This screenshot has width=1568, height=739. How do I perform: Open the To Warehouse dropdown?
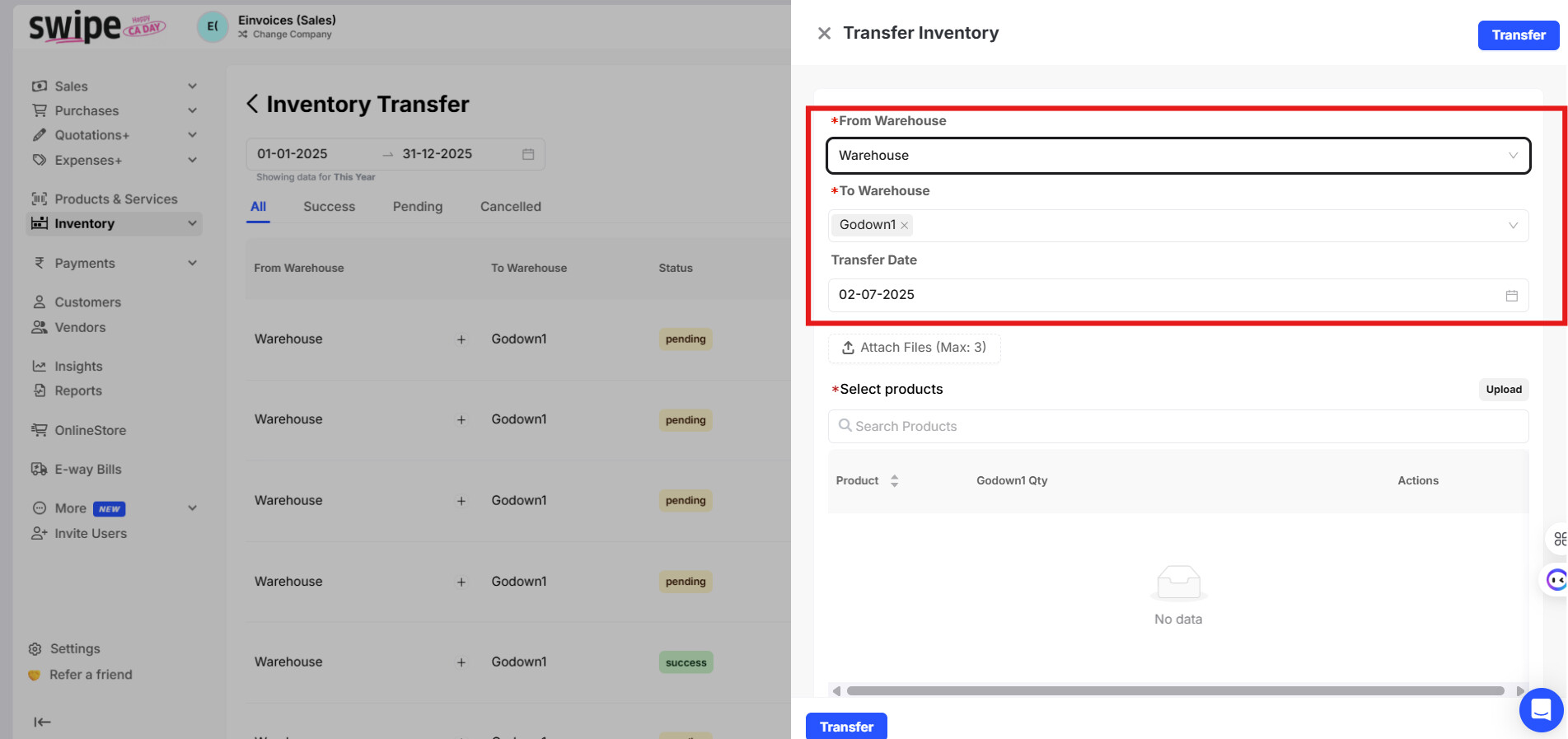click(1178, 225)
